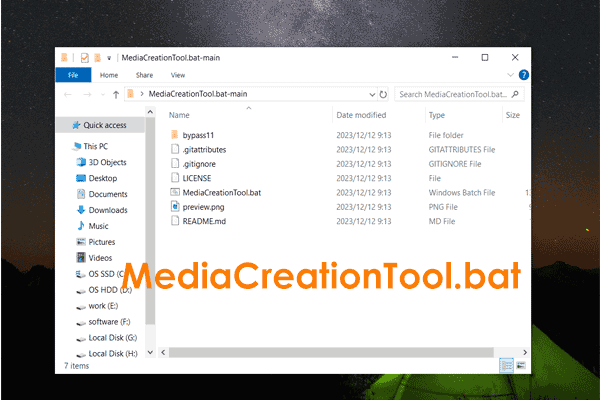Sort by the Date modified column
This screenshot has height=400, width=600.
click(x=361, y=115)
